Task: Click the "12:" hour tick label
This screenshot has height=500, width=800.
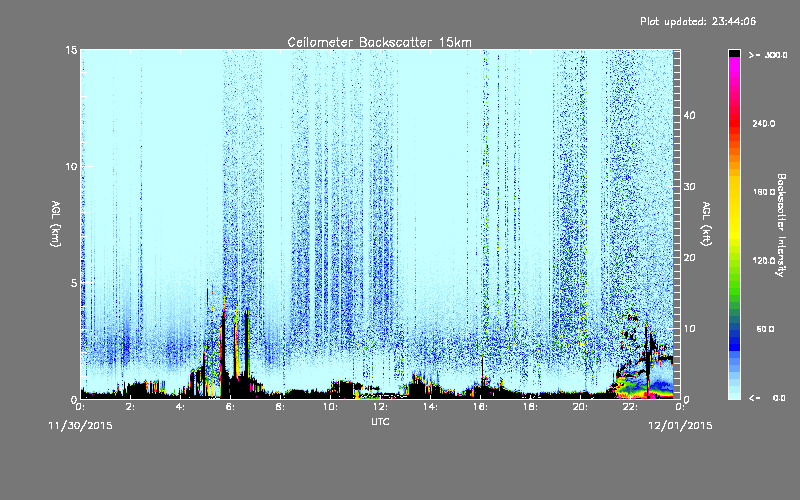Action: 380,407
